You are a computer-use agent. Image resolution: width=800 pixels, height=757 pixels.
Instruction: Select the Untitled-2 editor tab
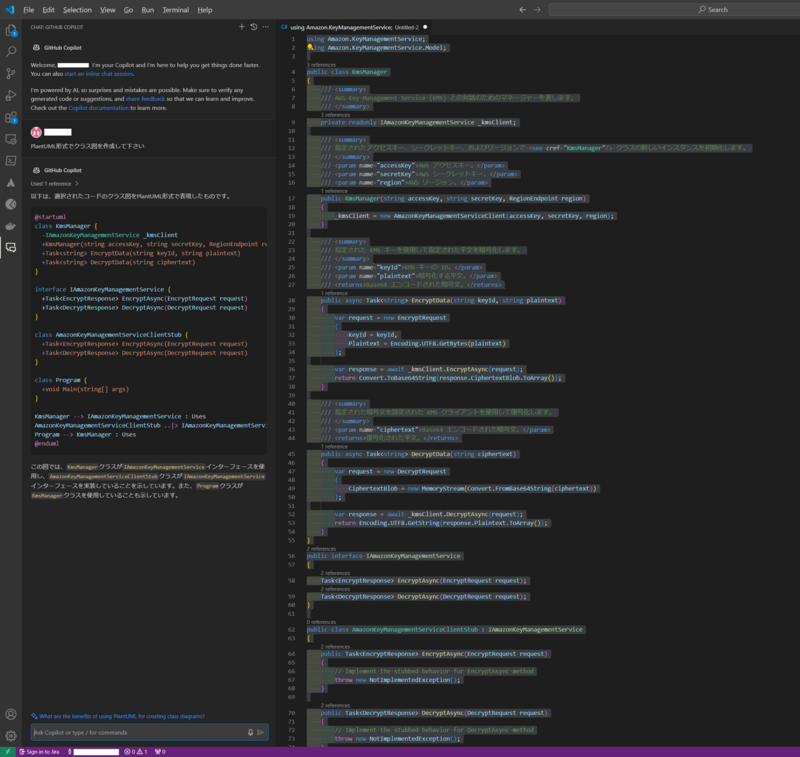click(354, 27)
